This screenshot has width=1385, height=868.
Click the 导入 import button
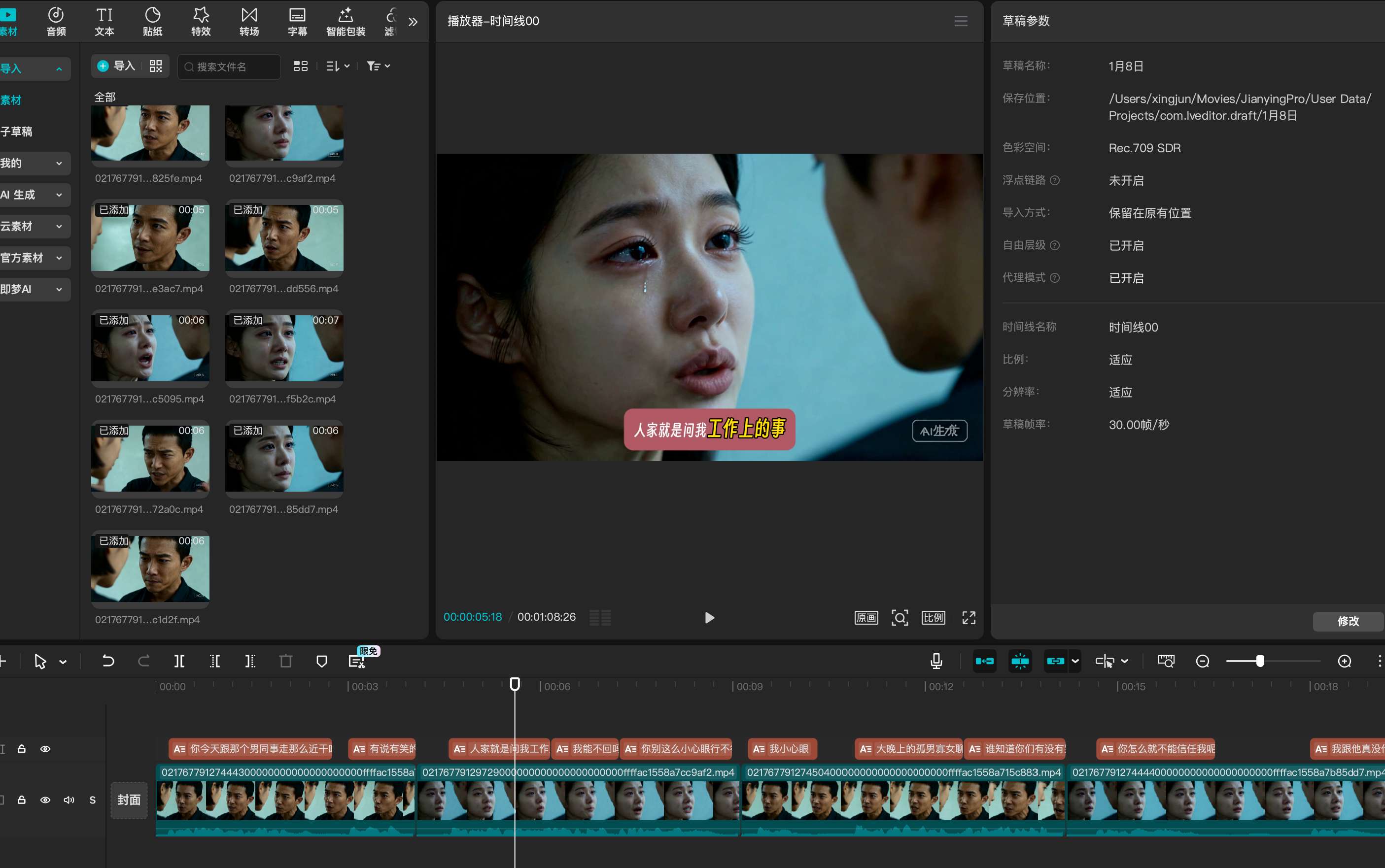(117, 66)
